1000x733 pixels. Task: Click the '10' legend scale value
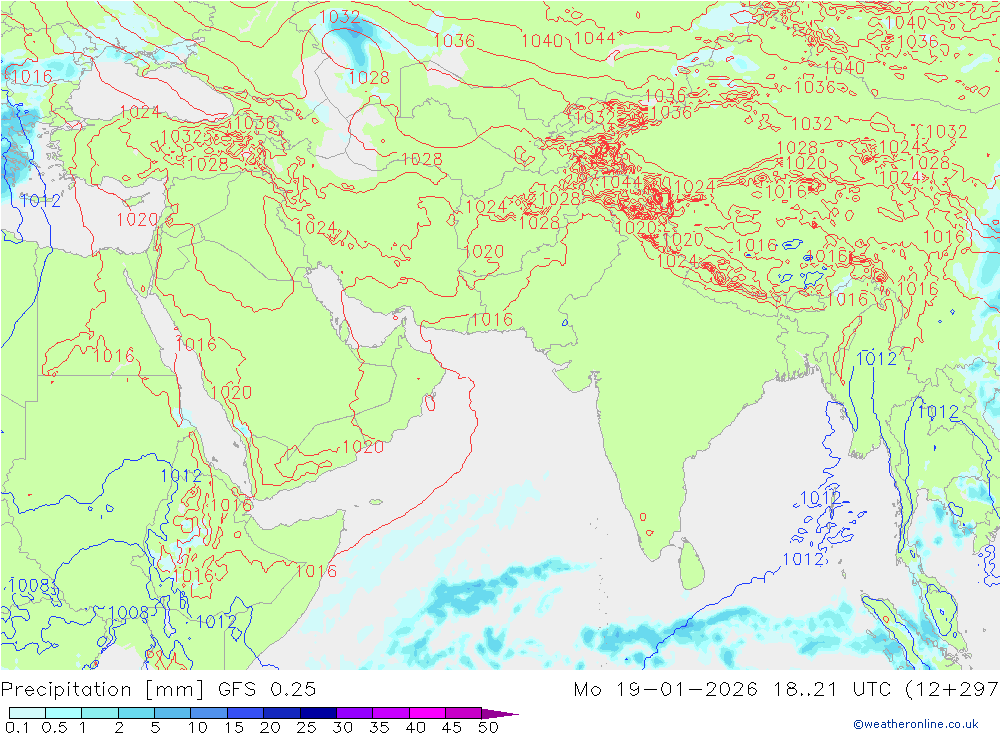coord(198,727)
